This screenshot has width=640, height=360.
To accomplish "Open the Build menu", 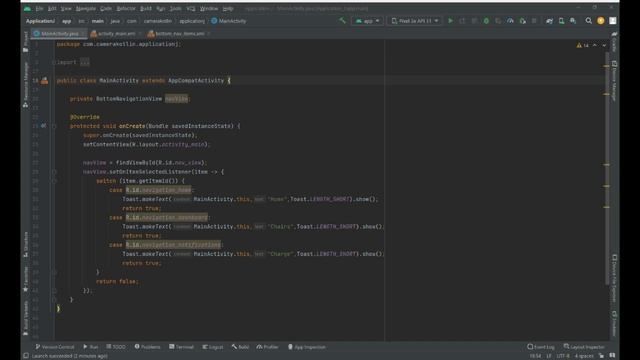I will [x=146, y=8].
